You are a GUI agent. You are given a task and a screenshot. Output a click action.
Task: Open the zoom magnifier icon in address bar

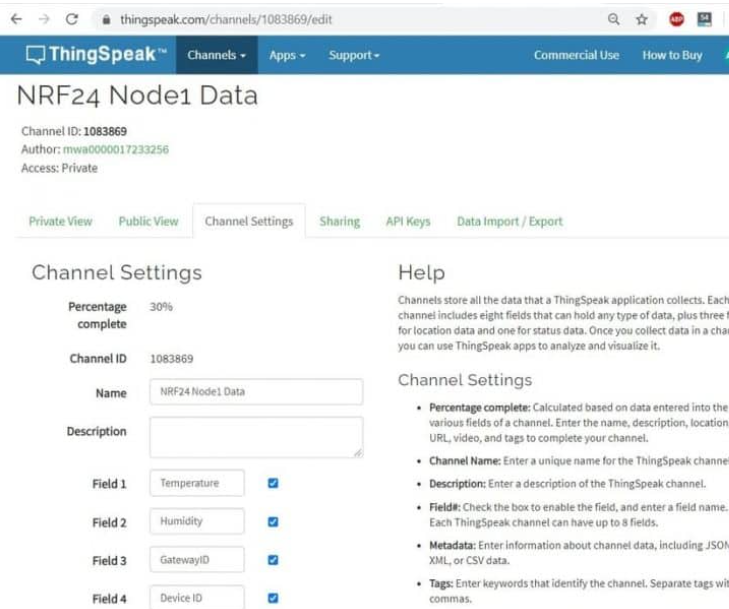tap(614, 19)
